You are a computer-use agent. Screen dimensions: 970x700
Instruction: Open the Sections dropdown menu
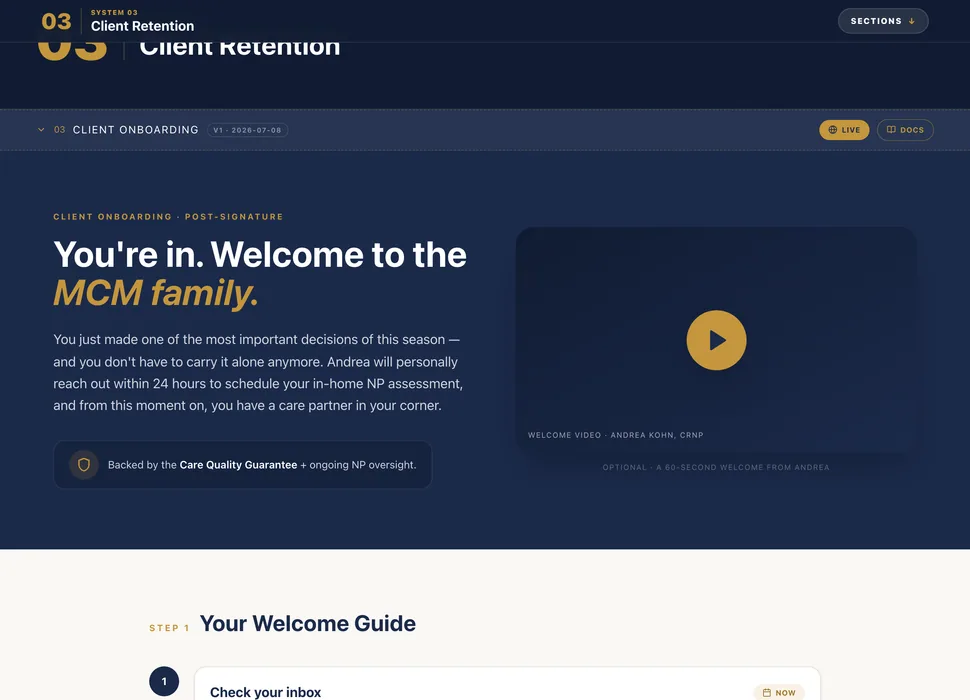tap(883, 21)
